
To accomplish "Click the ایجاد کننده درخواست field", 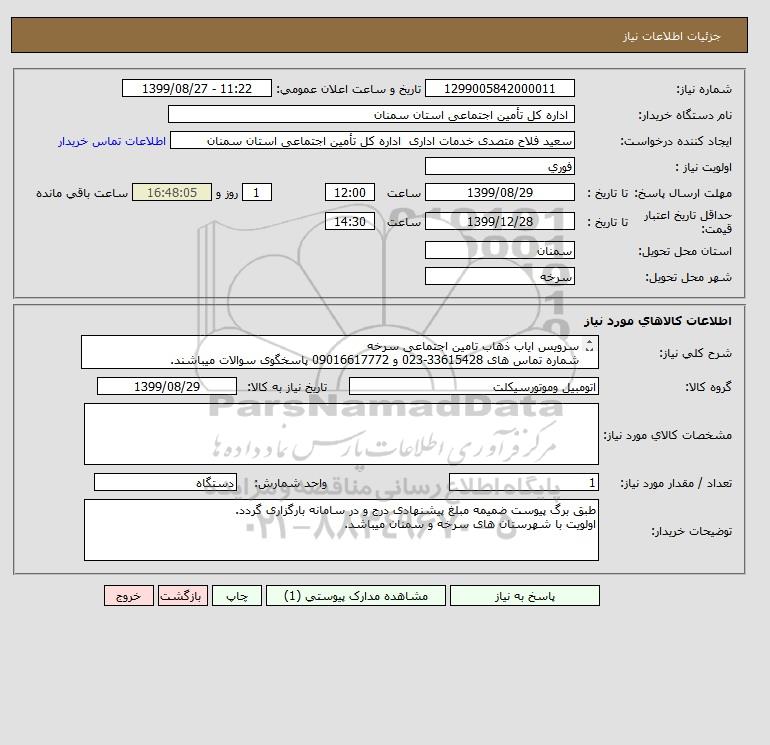I will coord(372,140).
